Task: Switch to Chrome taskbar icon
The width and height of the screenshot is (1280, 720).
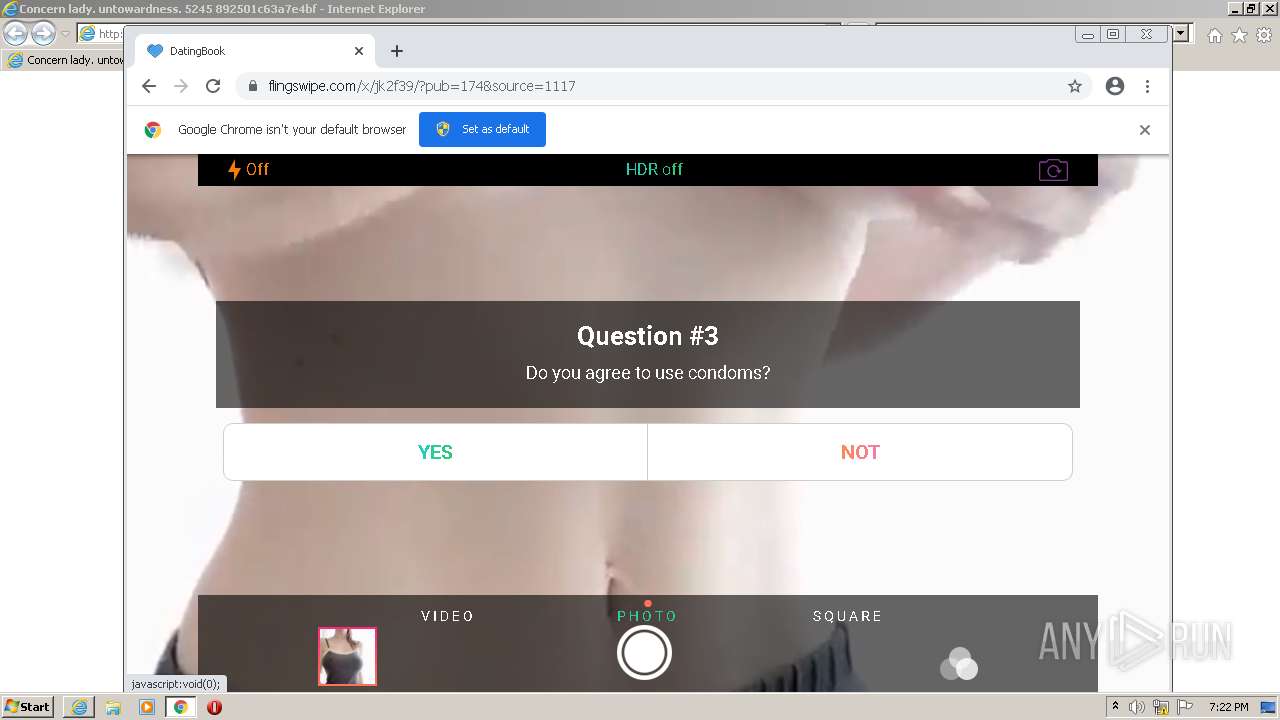Action: pos(181,707)
